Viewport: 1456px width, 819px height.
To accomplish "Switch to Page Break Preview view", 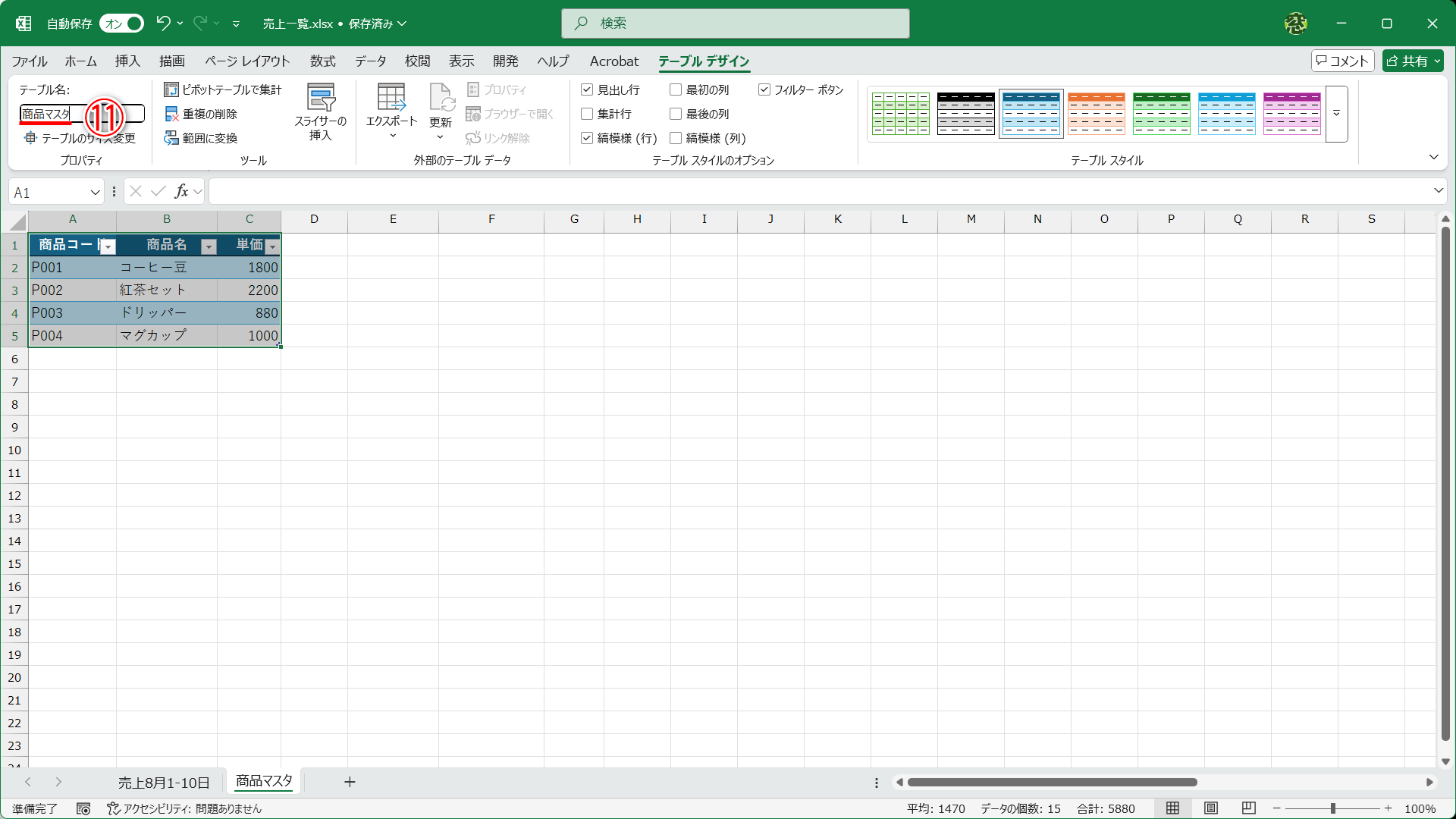I will [x=1249, y=808].
